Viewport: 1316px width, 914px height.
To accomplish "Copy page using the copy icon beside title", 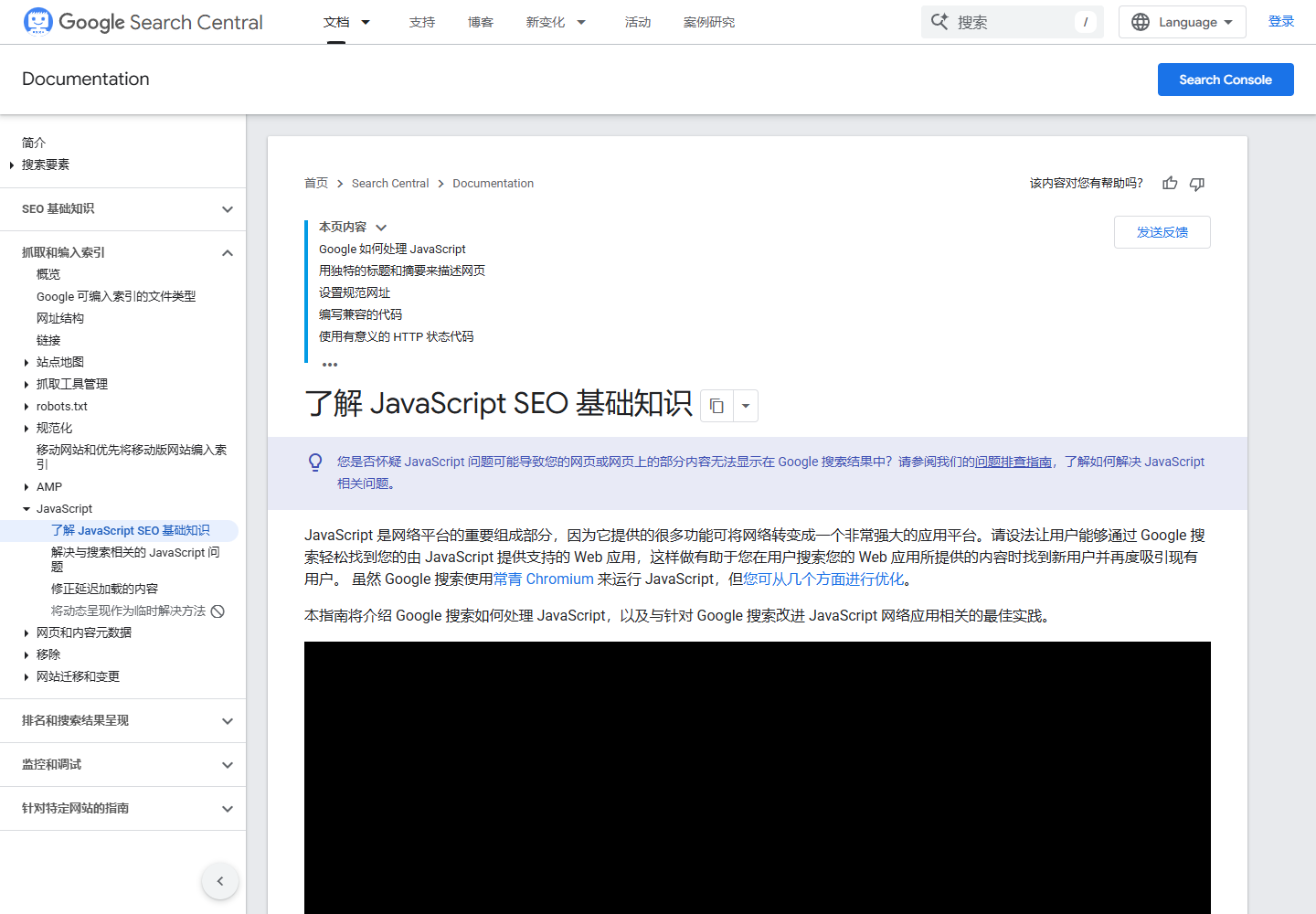I will [716, 406].
